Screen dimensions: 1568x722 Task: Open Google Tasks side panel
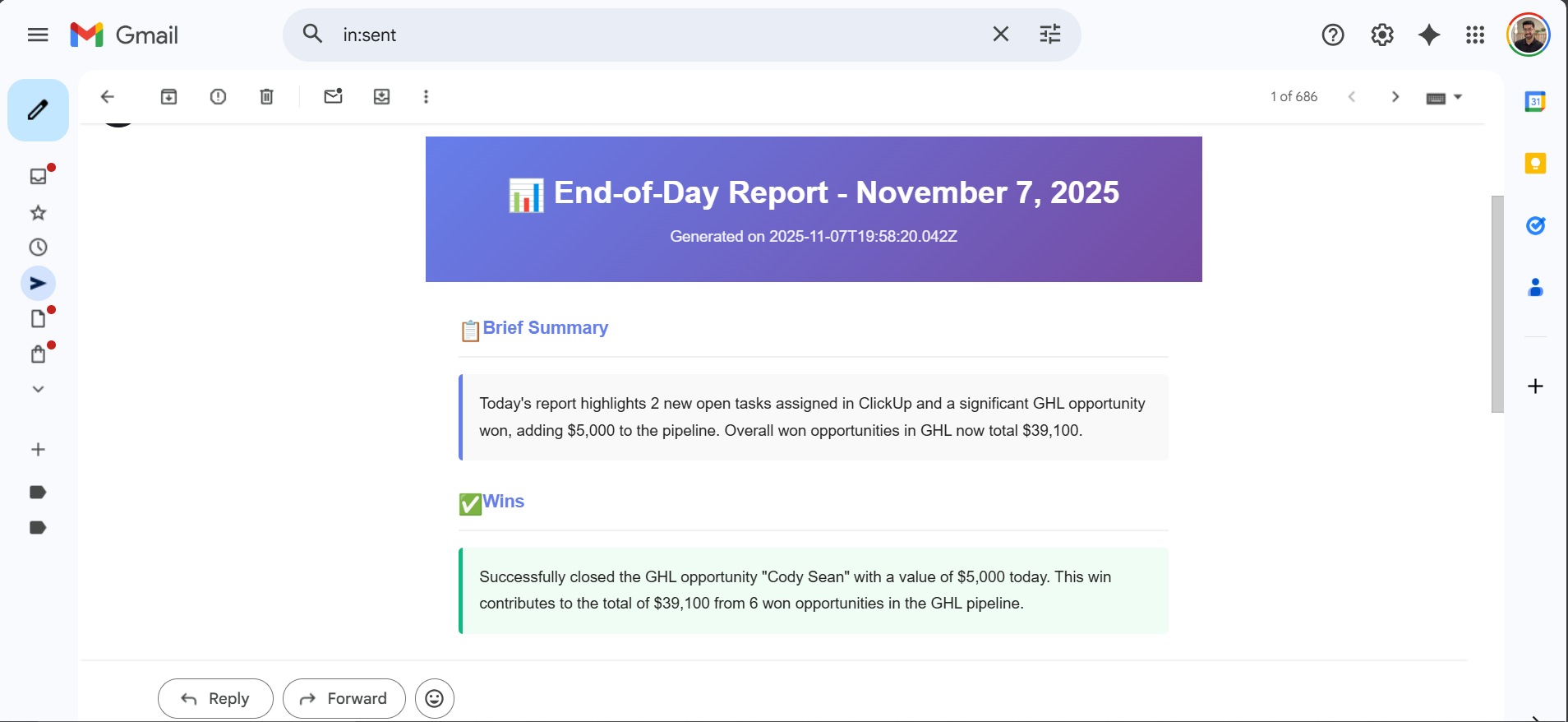1535,225
